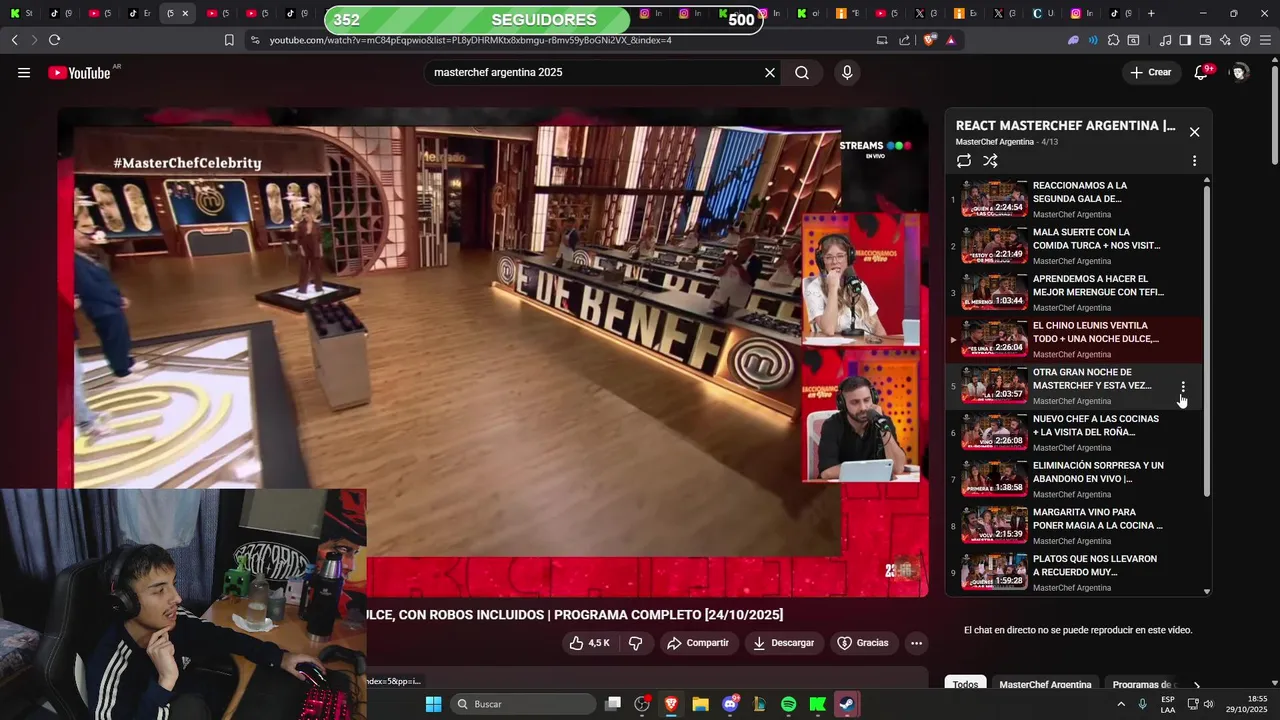The image size is (1280, 720).
Task: Play MALA SUERTE CON LA COMIDA TURCA video
Action: (1075, 246)
